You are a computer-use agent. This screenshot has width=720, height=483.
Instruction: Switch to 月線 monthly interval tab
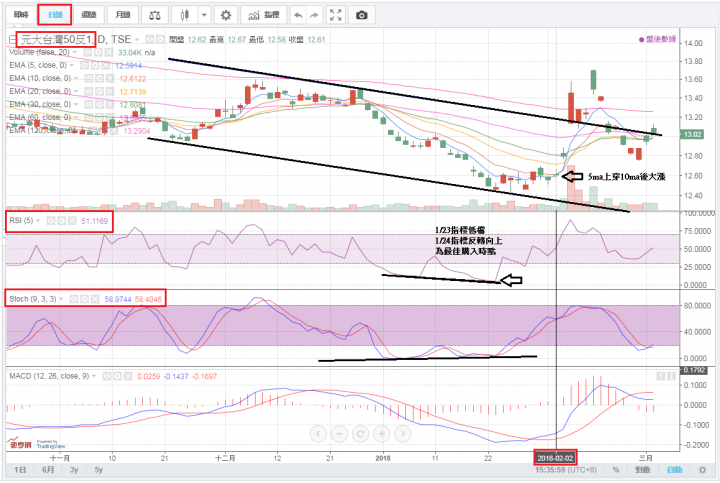click(x=123, y=15)
